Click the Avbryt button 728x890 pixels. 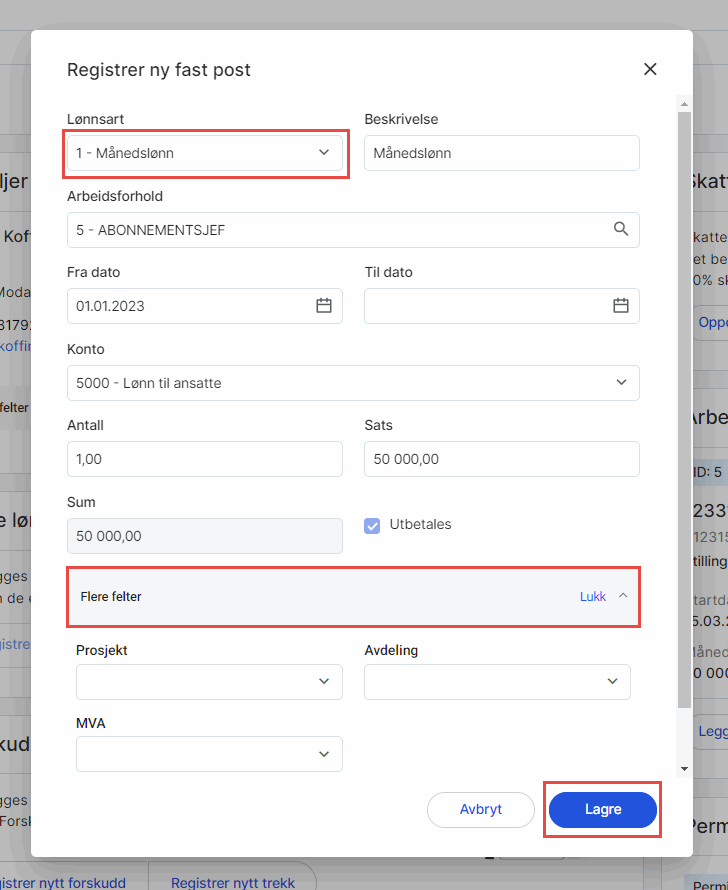[x=480, y=810]
